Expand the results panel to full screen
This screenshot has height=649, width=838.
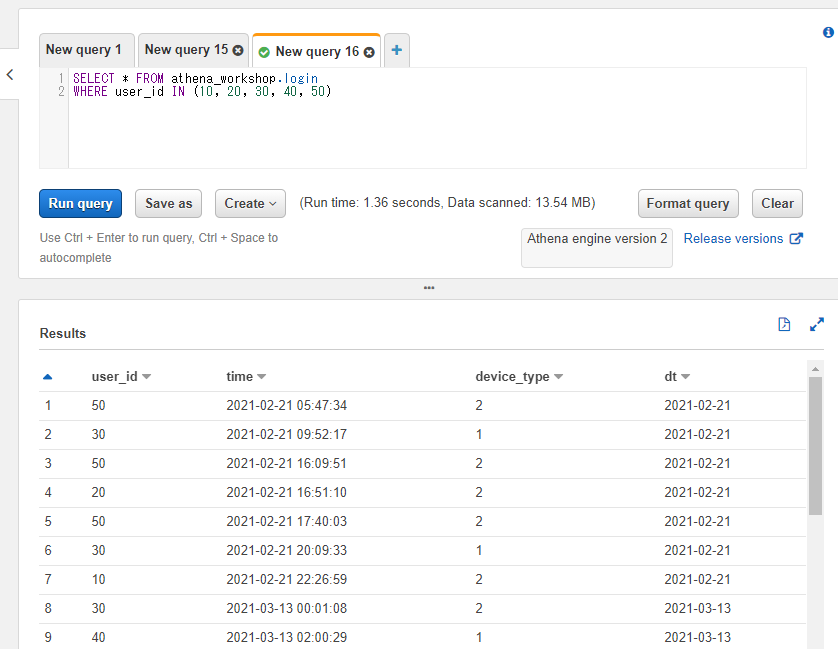point(817,324)
